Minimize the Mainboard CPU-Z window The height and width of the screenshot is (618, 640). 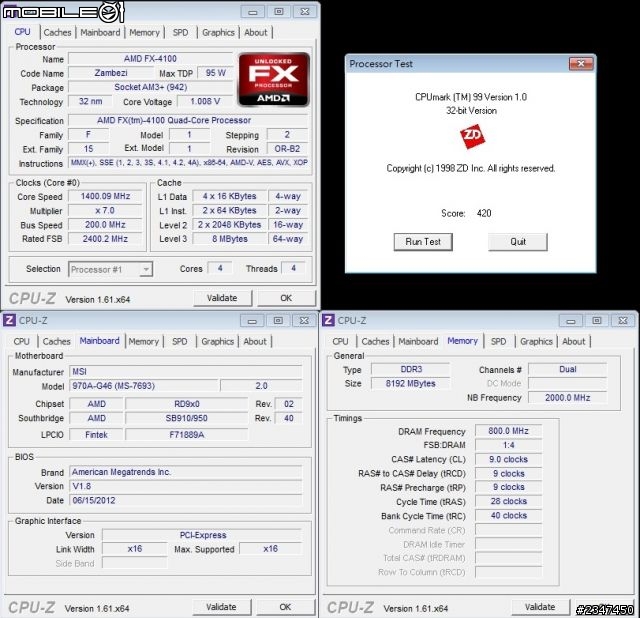pos(252,320)
